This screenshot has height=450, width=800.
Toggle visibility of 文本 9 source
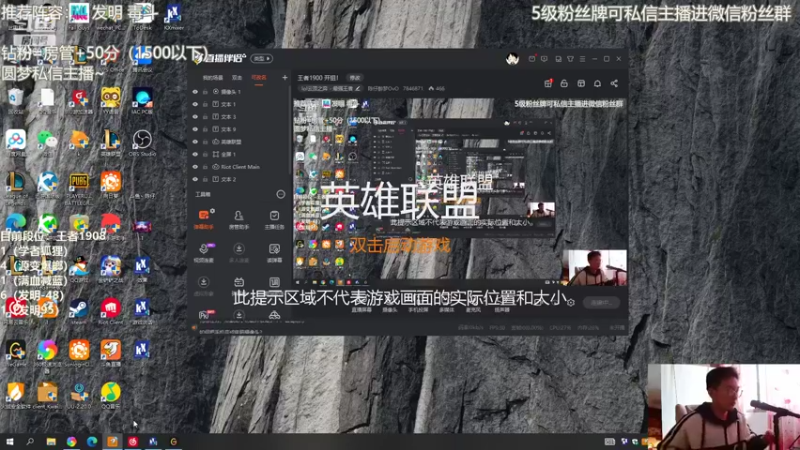195,129
